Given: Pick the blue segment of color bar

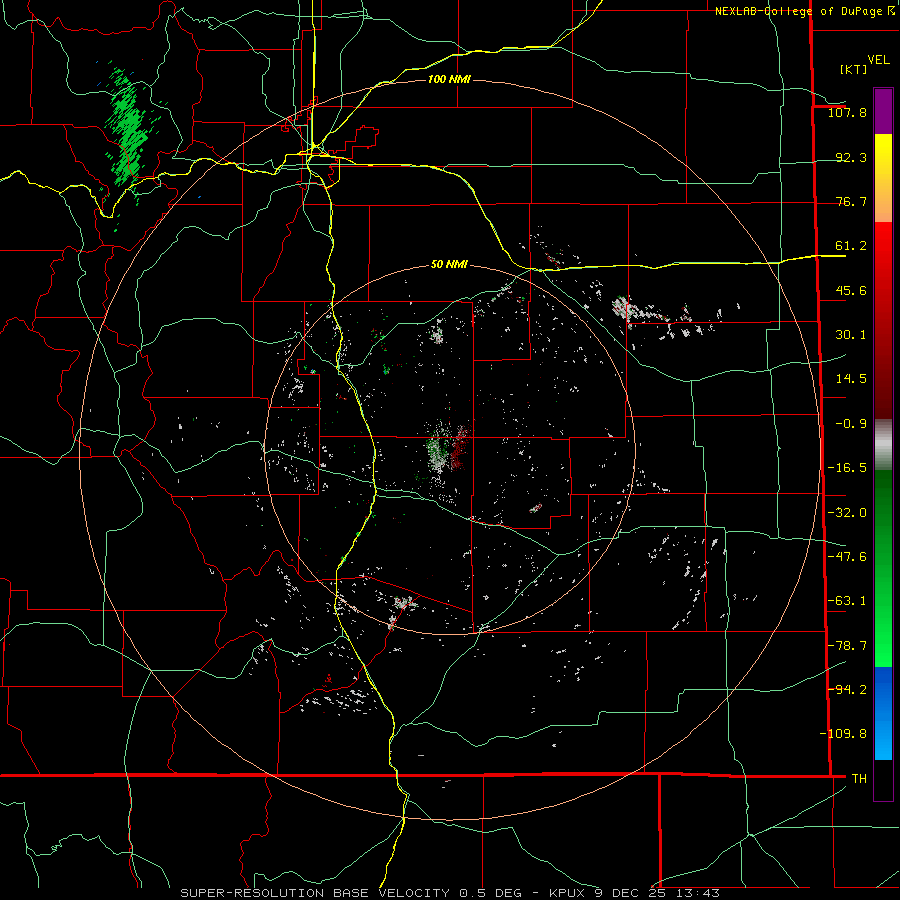Looking at the screenshot, I should tap(883, 713).
